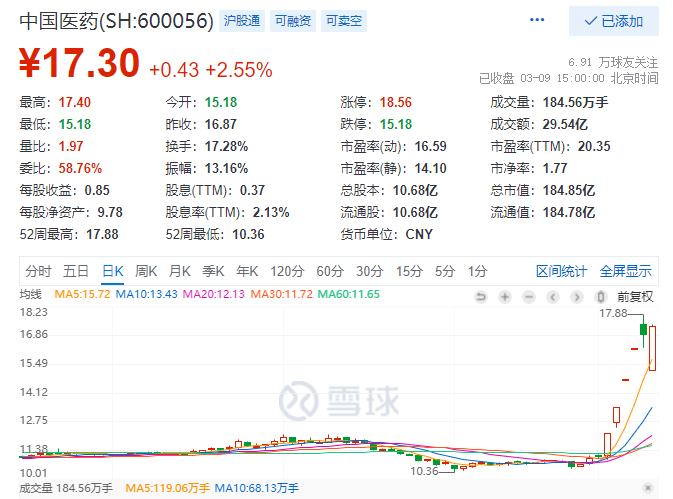Switch to the 5分 chart tab
This screenshot has height=499, width=673.
[x=445, y=271]
